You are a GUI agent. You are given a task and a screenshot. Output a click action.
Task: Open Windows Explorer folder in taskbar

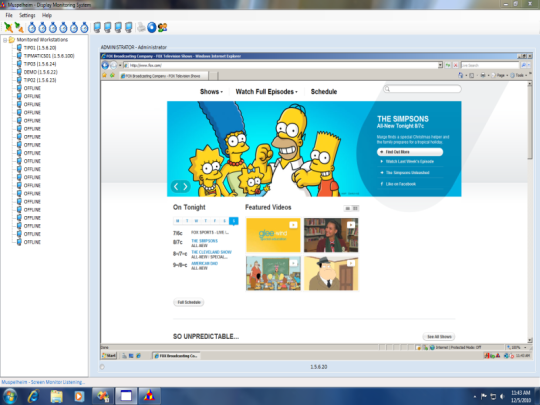56,396
